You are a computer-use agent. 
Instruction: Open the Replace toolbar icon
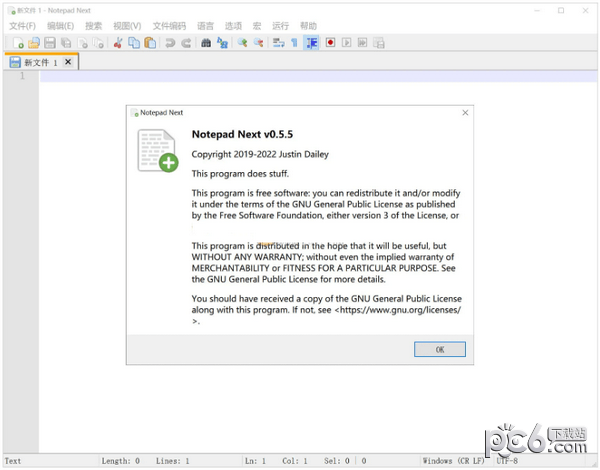click(222, 43)
